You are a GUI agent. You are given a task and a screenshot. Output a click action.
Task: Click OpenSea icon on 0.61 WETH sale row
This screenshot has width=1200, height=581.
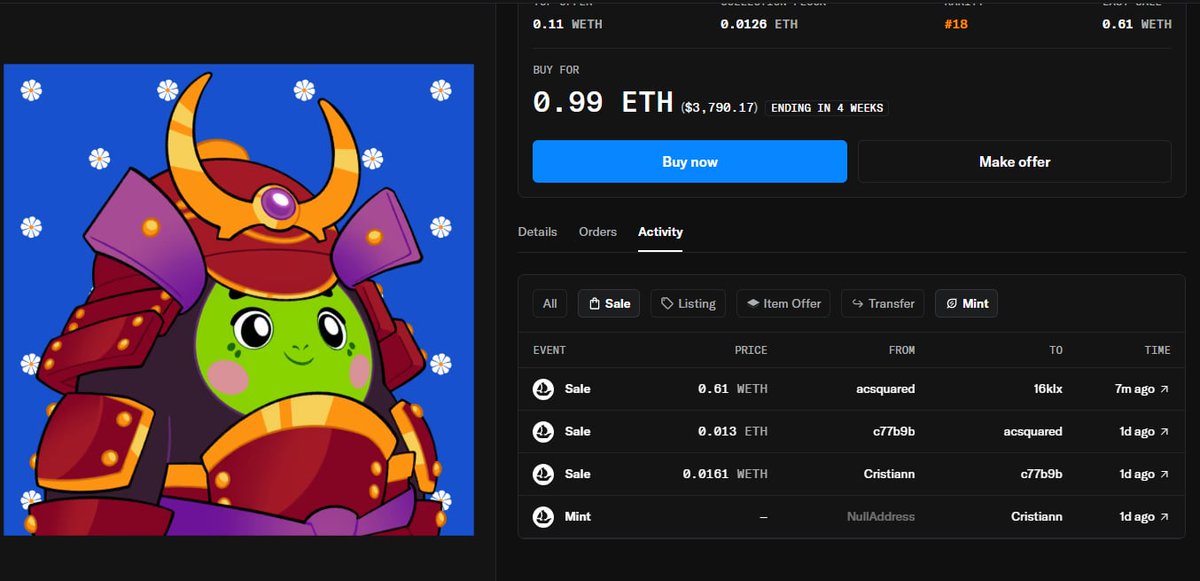[x=543, y=389]
